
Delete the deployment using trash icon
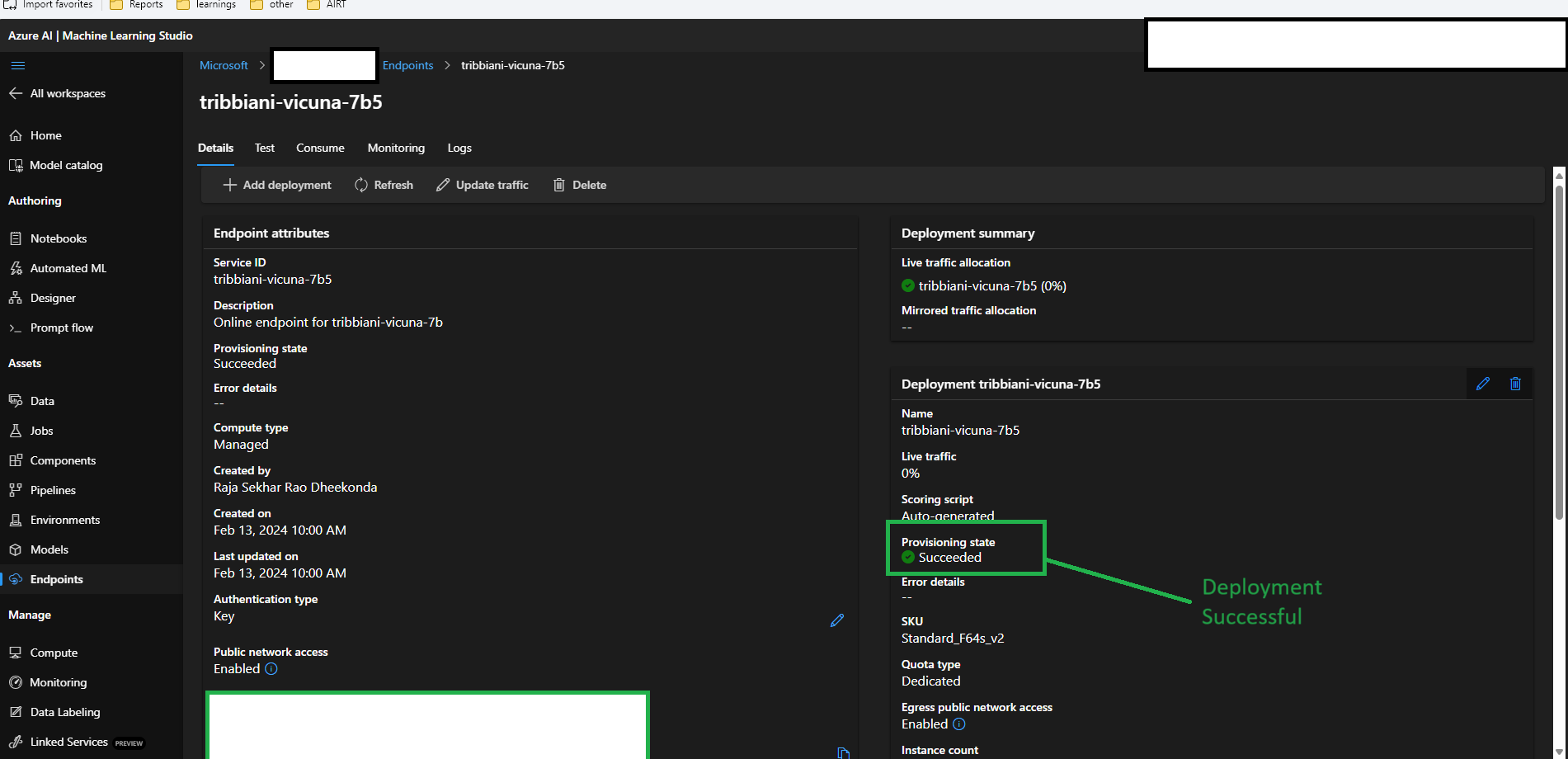tap(1515, 383)
